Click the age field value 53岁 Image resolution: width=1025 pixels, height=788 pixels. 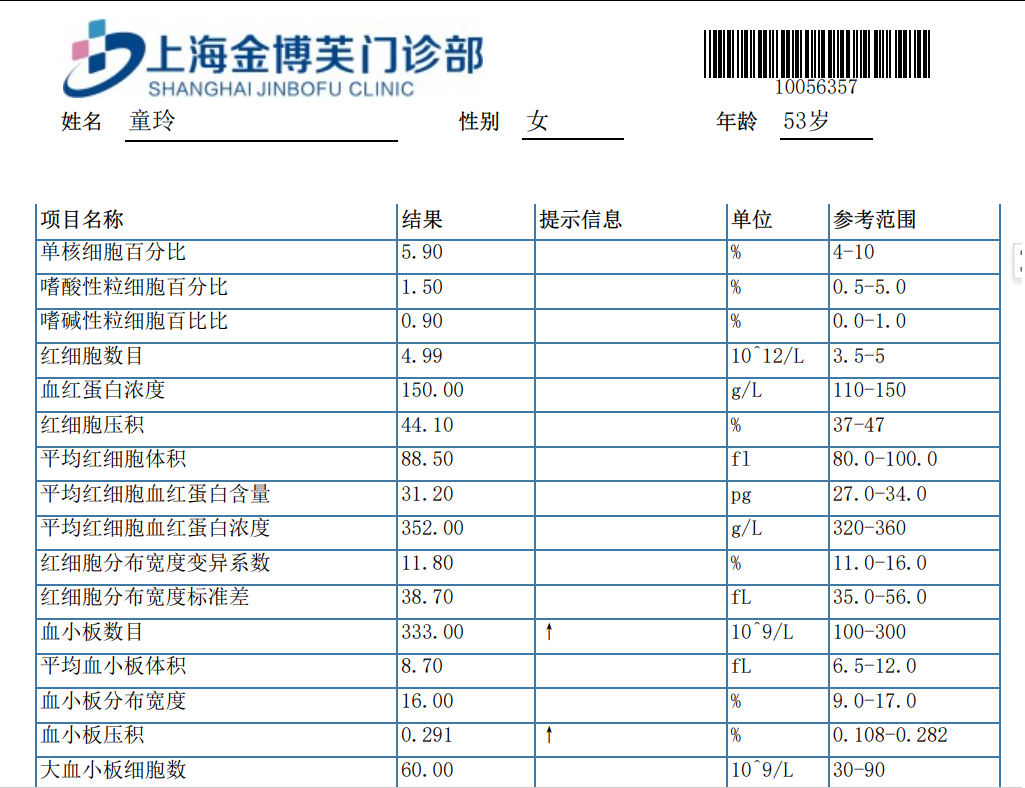(806, 122)
